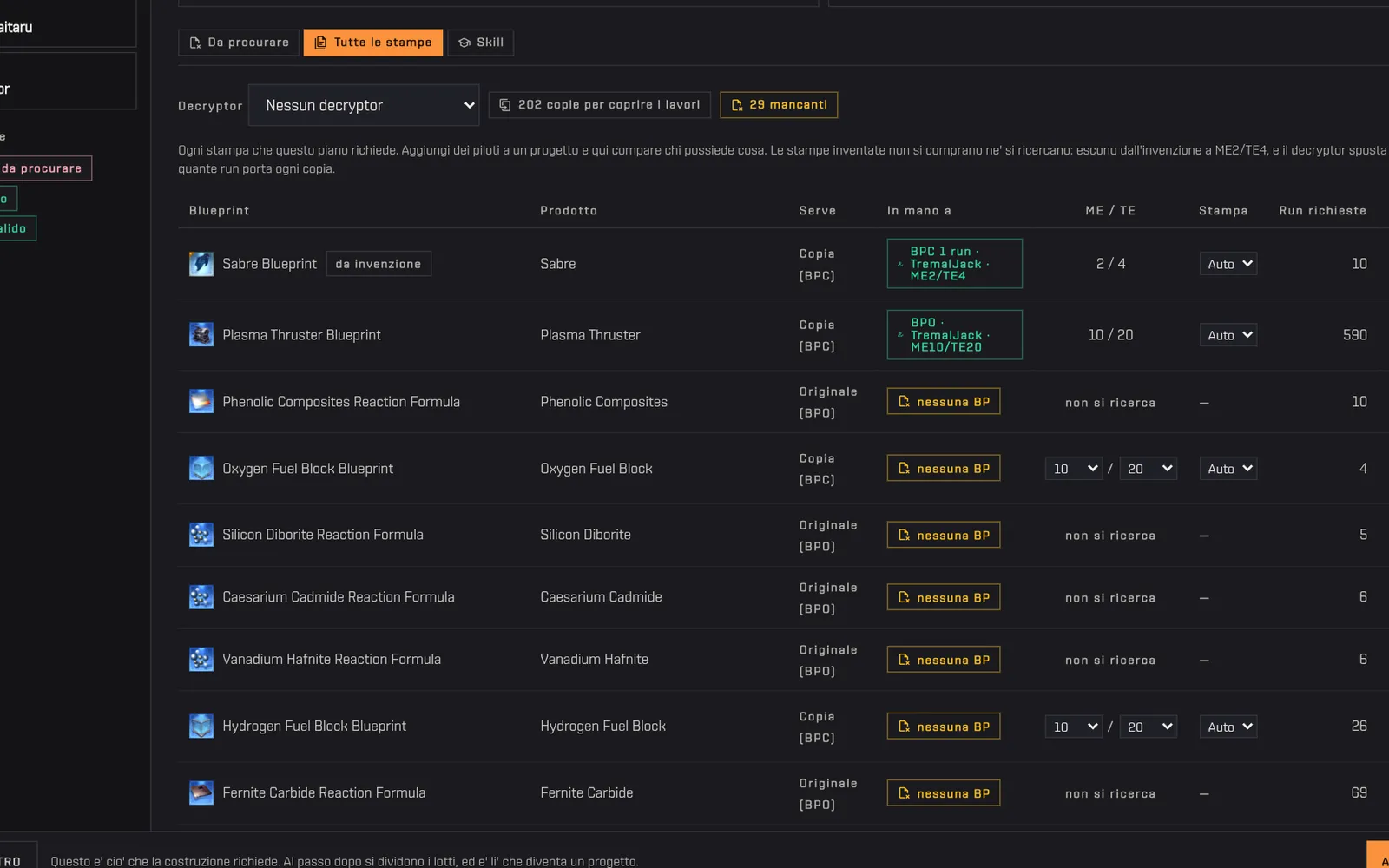Click nessuna BP for Vanadium Hafnite
This screenshot has height=868, width=1389.
(x=944, y=660)
